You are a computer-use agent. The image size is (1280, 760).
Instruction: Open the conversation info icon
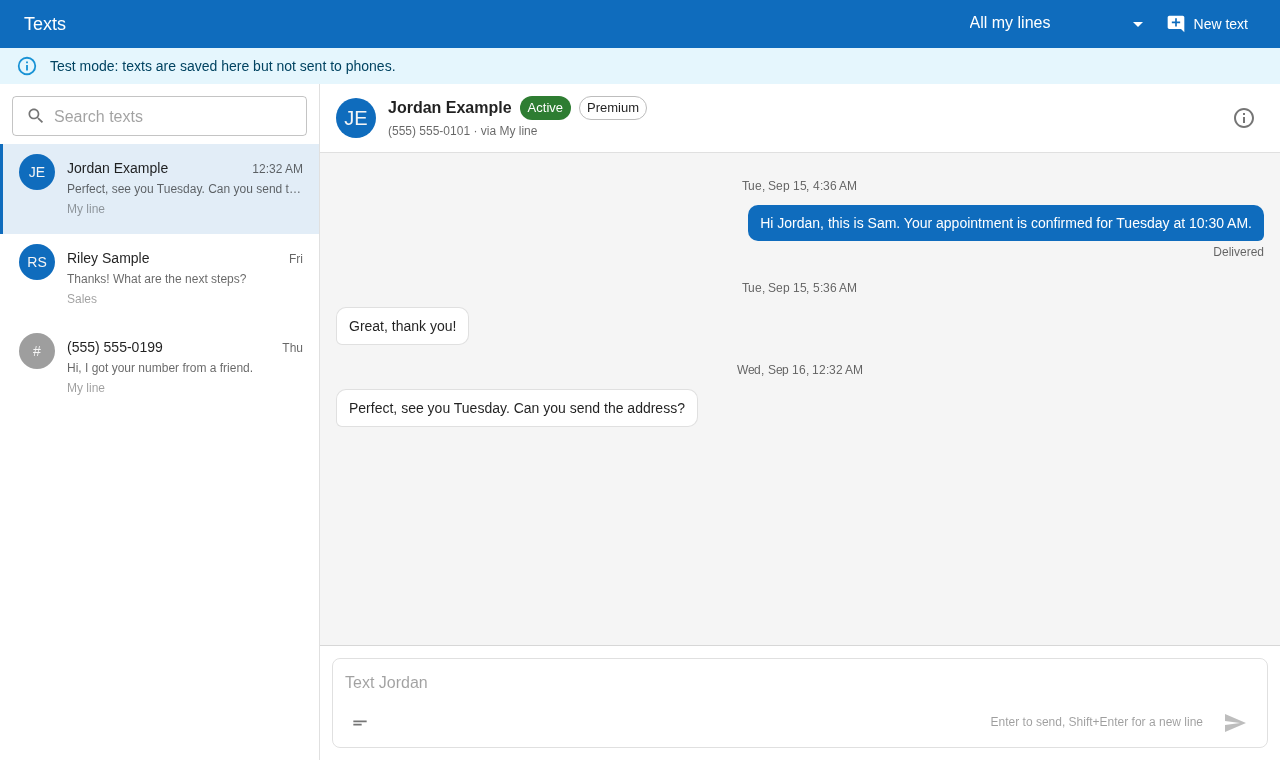click(1244, 118)
